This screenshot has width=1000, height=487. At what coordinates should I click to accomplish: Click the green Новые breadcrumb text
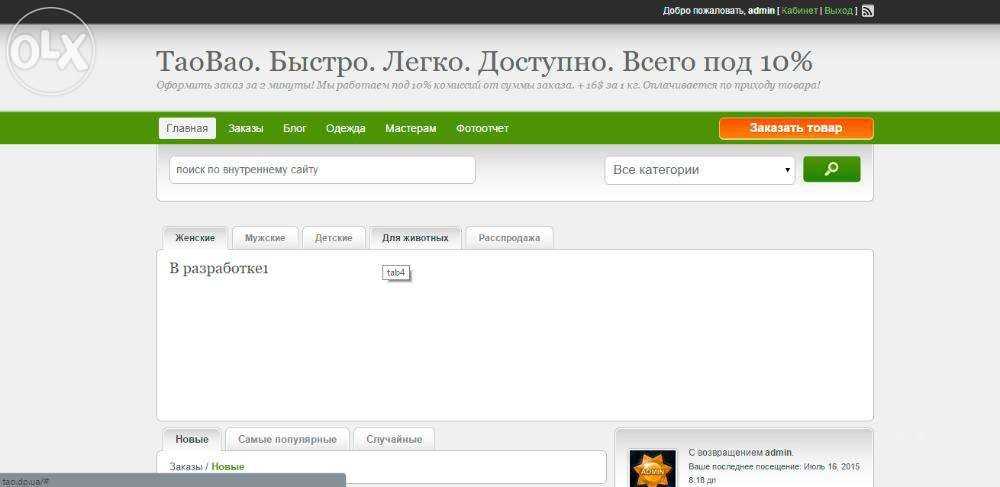coord(228,467)
